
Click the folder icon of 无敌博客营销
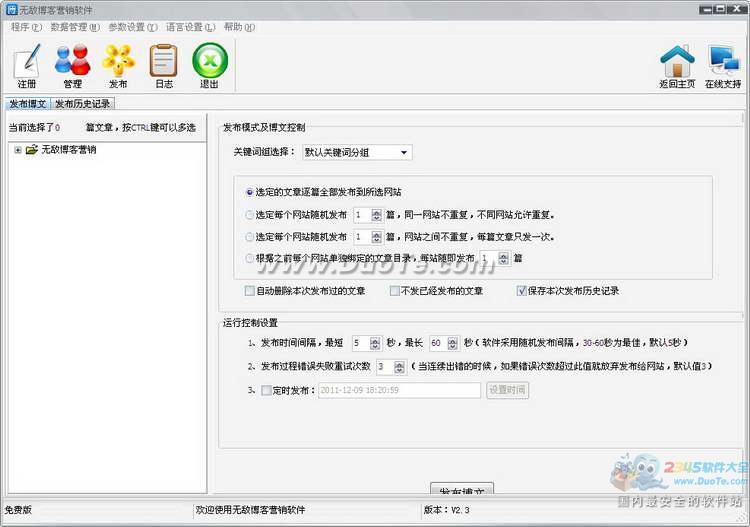point(32,150)
